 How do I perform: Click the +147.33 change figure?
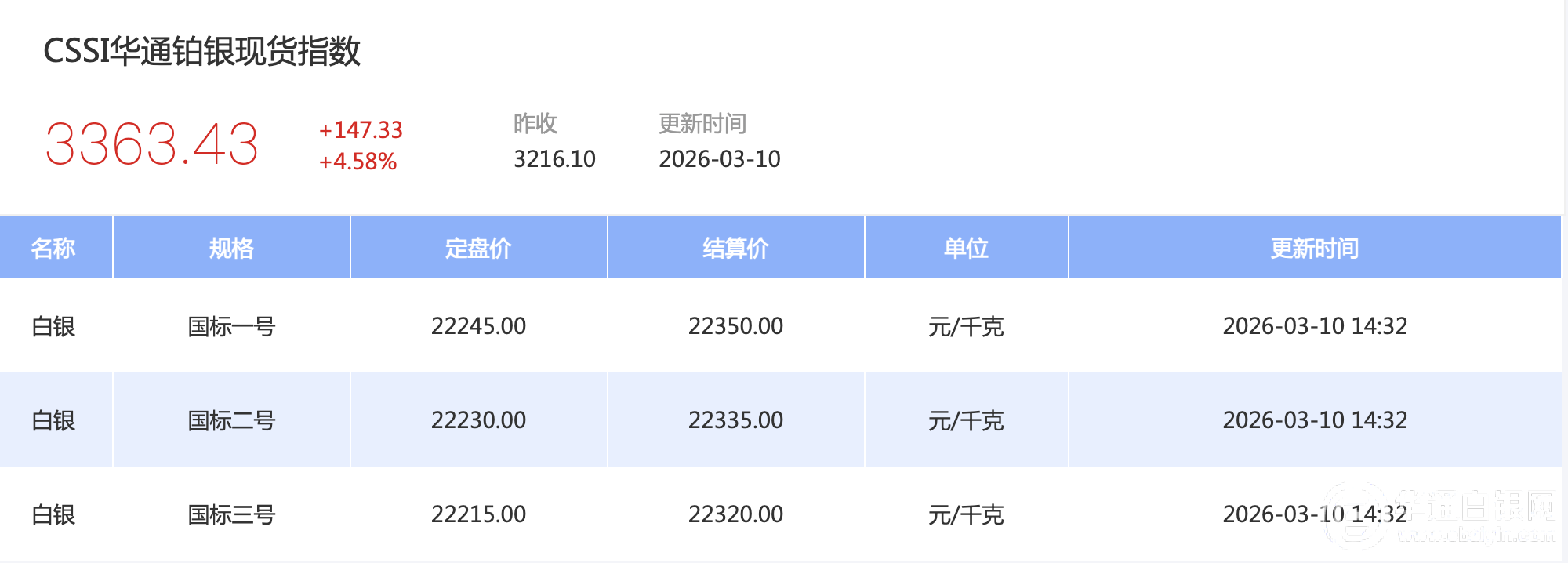click(x=361, y=130)
